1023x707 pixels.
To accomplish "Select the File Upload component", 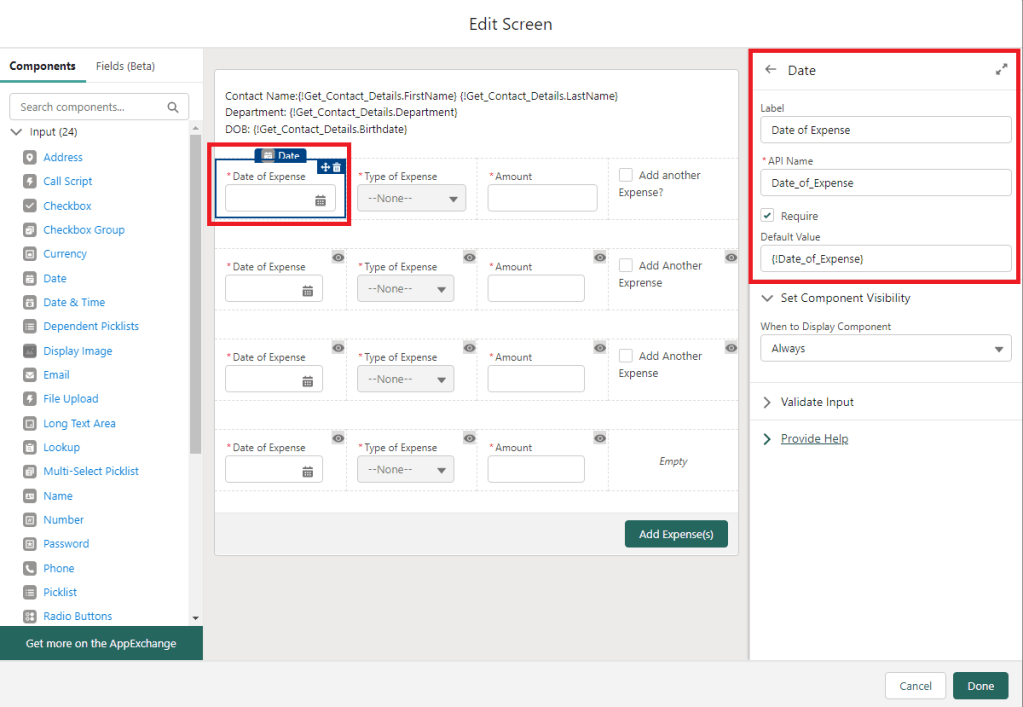I will pyautogui.click(x=70, y=399).
